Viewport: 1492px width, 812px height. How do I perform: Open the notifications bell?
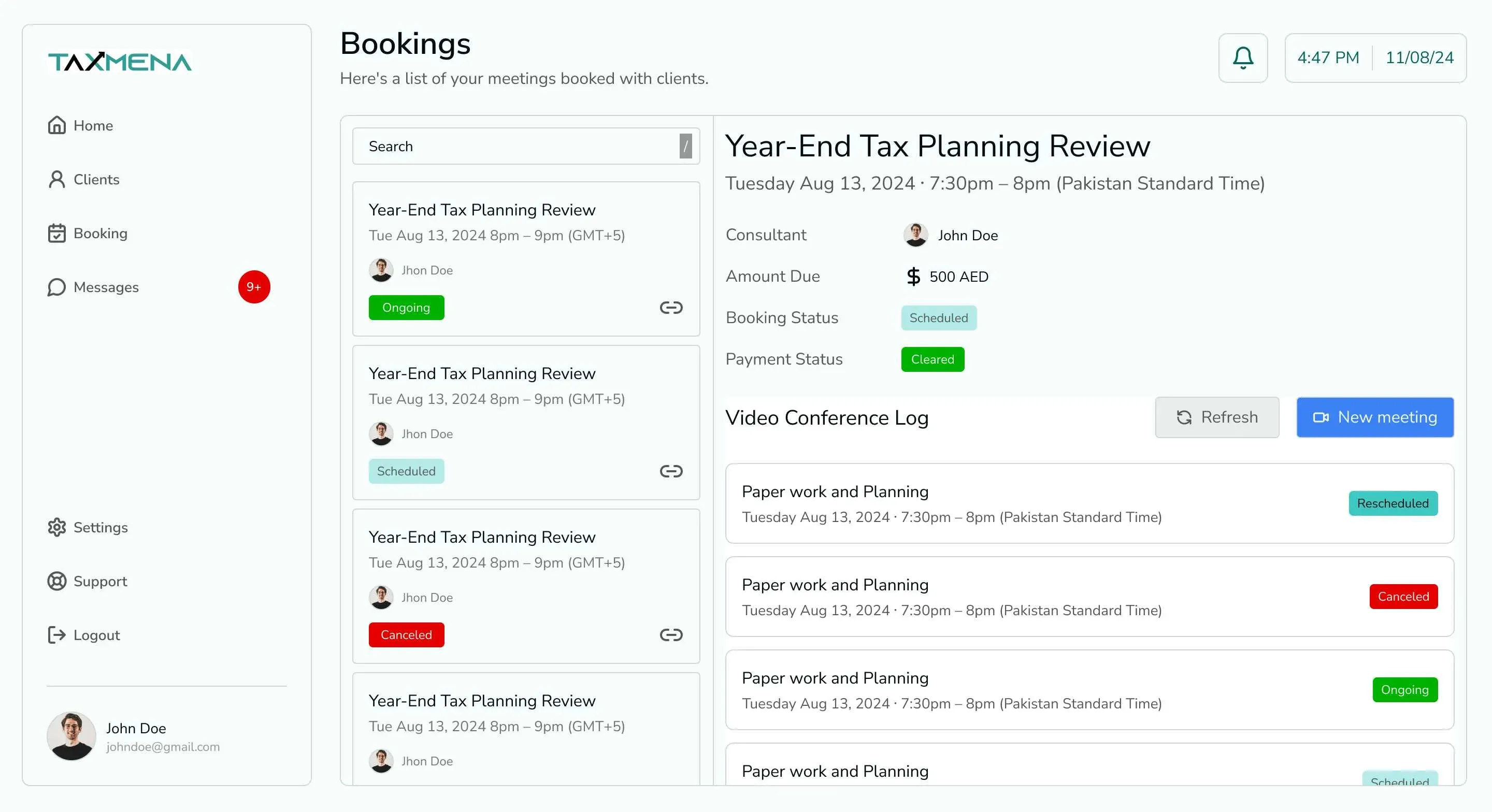(x=1243, y=58)
